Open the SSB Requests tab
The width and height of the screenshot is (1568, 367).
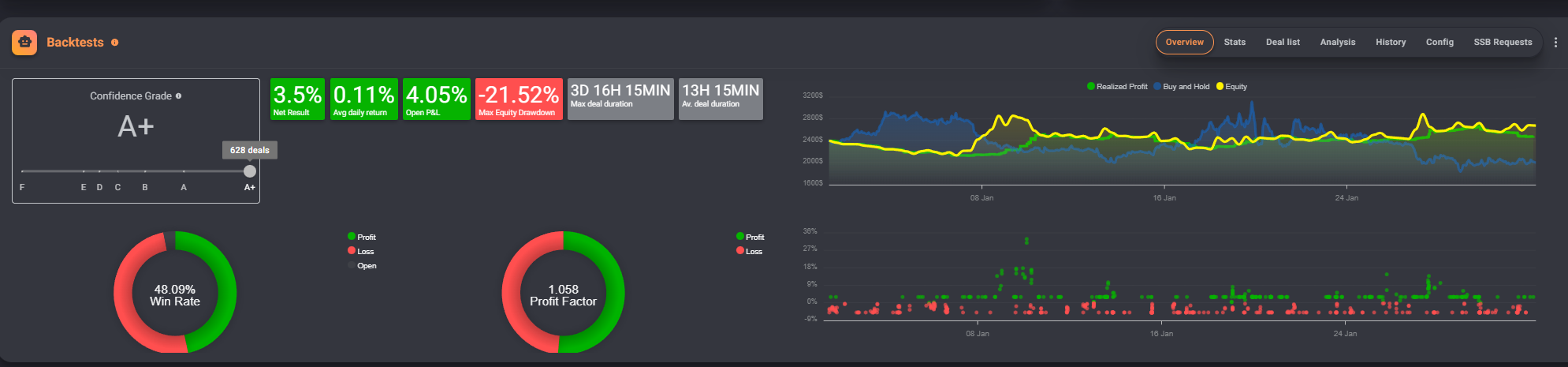click(x=1503, y=43)
